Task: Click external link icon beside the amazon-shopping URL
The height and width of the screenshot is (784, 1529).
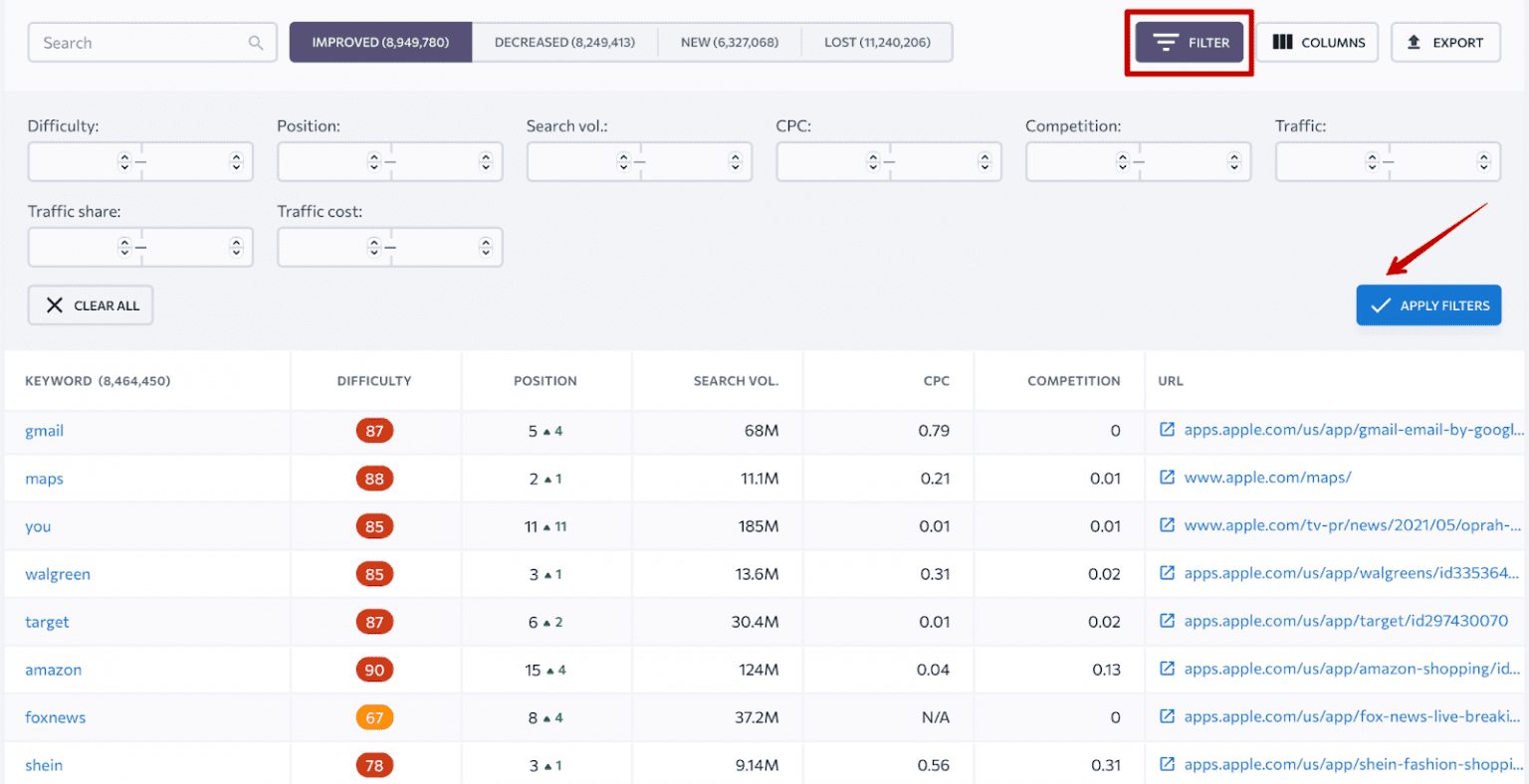Action: click(x=1167, y=669)
